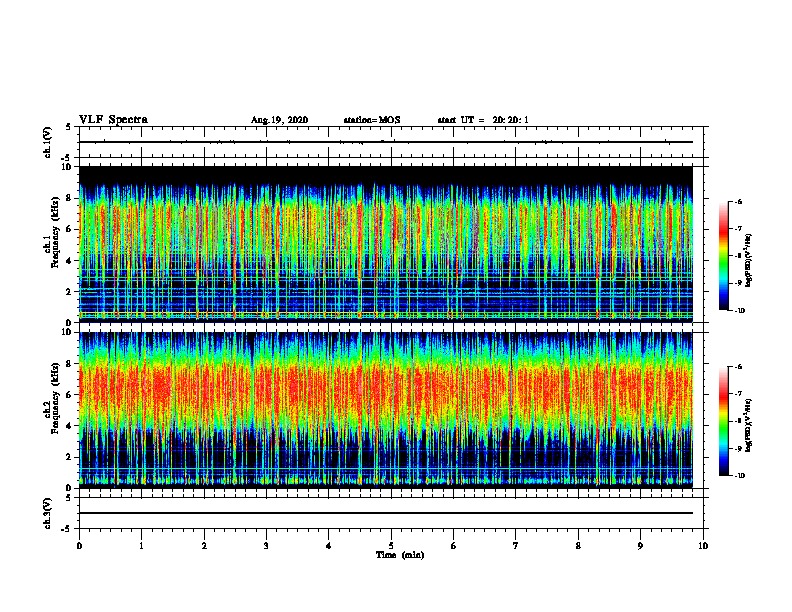
Task: Click tick label "3" on the time axis
Action: [266, 546]
